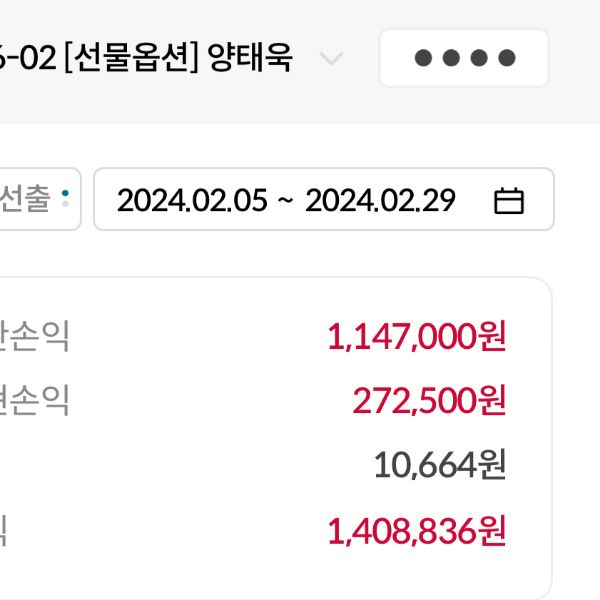This screenshot has height=600, width=600.
Task: Click the end date 2024.02.29
Action: [380, 201]
